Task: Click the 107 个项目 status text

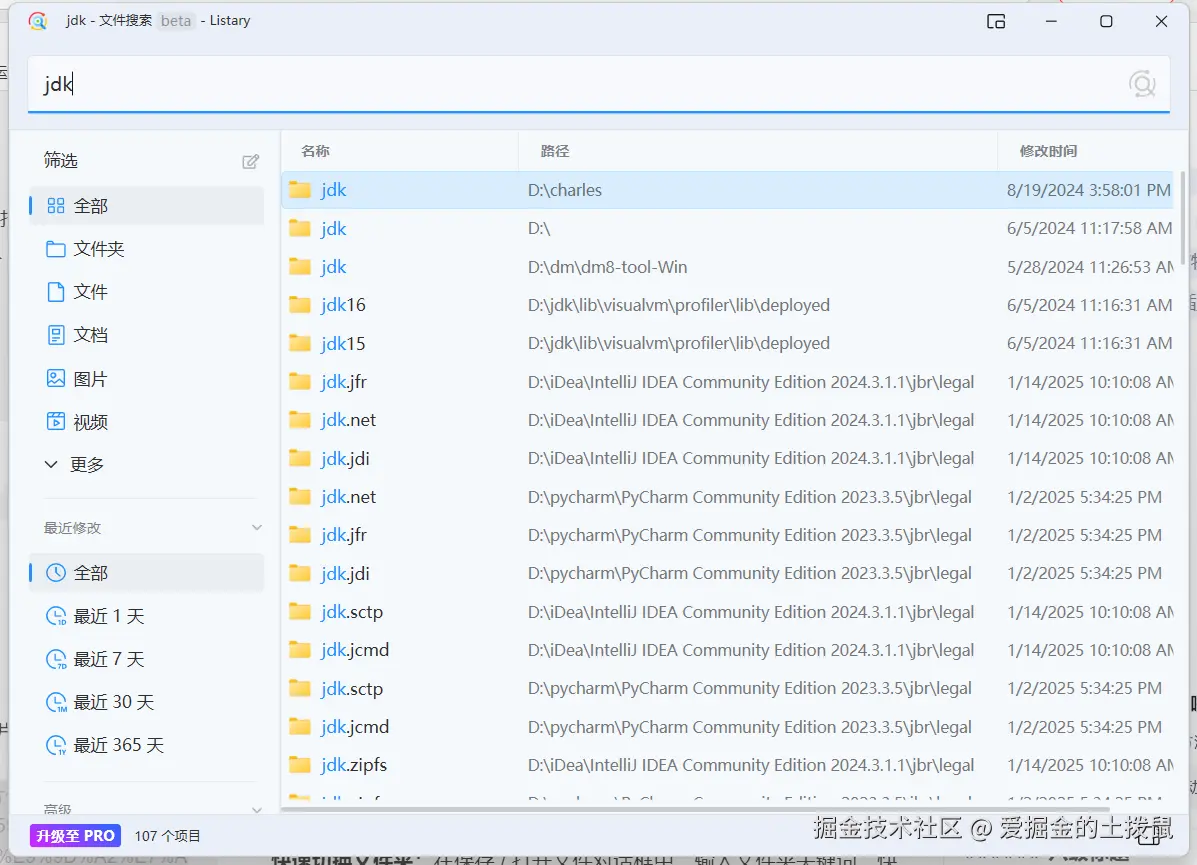Action: [x=167, y=836]
